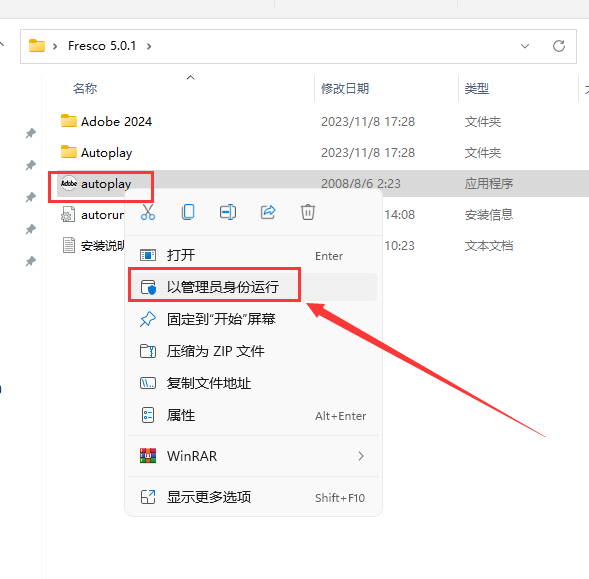The width and height of the screenshot is (589, 579).
Task: Expand chevron before Fresco 5.0.1 breadcrumb
Action: pos(55,46)
